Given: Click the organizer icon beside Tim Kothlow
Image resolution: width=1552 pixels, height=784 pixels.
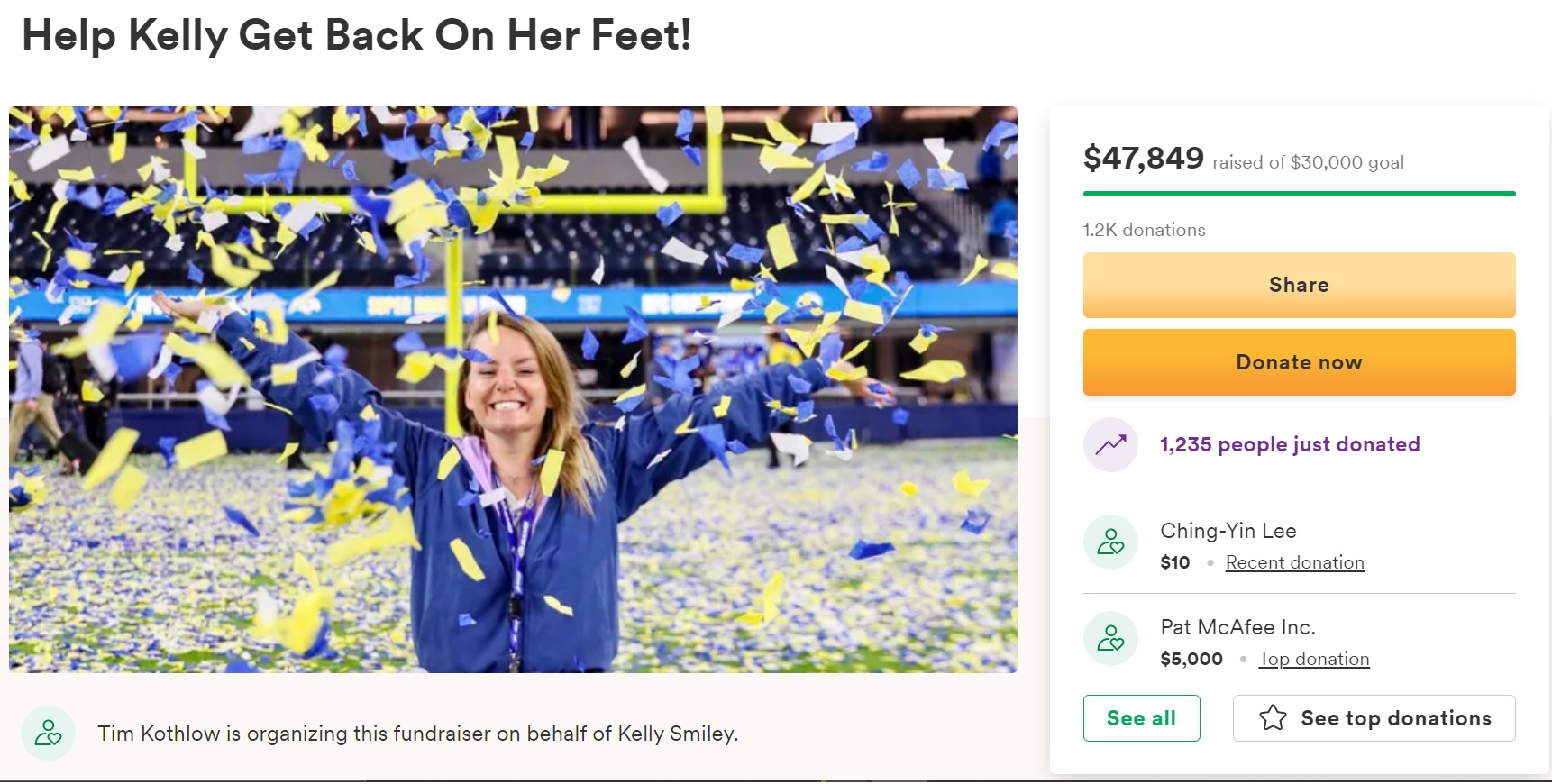Looking at the screenshot, I should 48,733.
